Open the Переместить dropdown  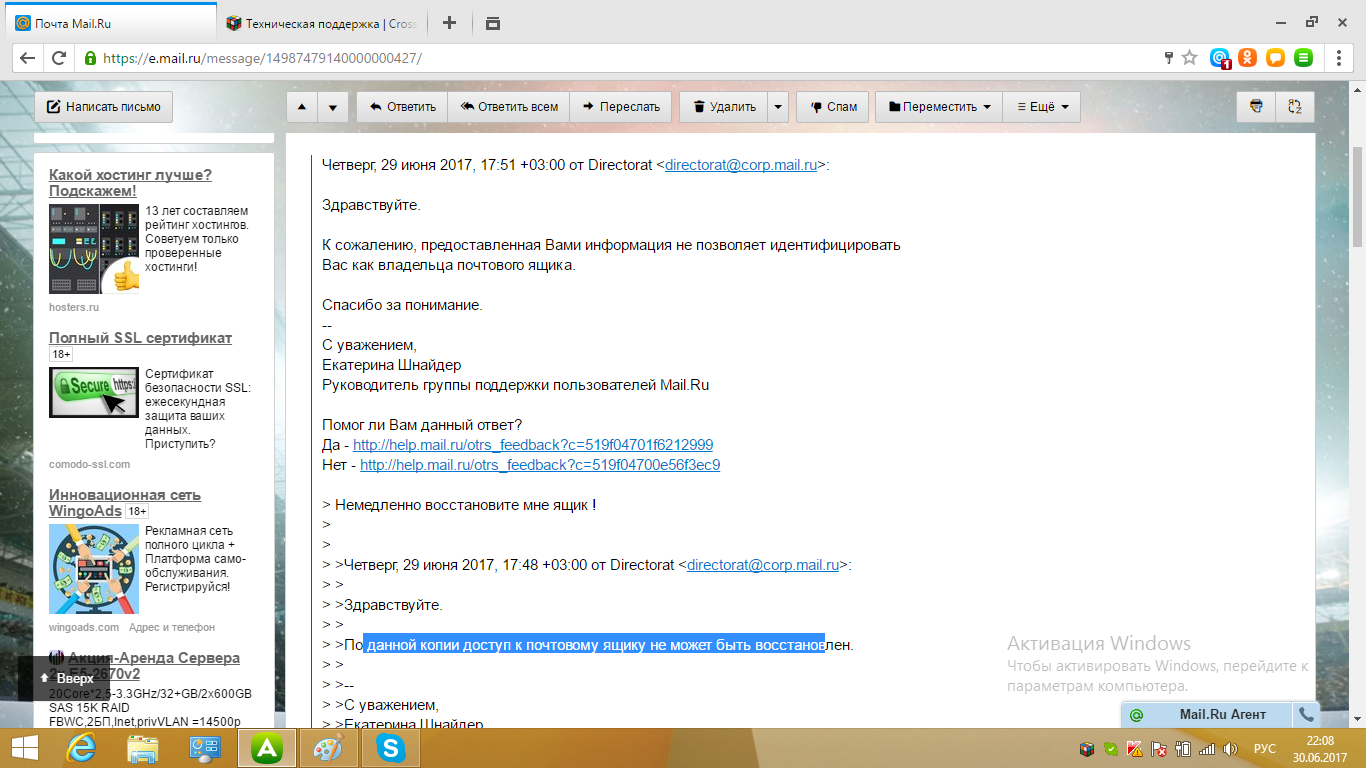[x=939, y=107]
